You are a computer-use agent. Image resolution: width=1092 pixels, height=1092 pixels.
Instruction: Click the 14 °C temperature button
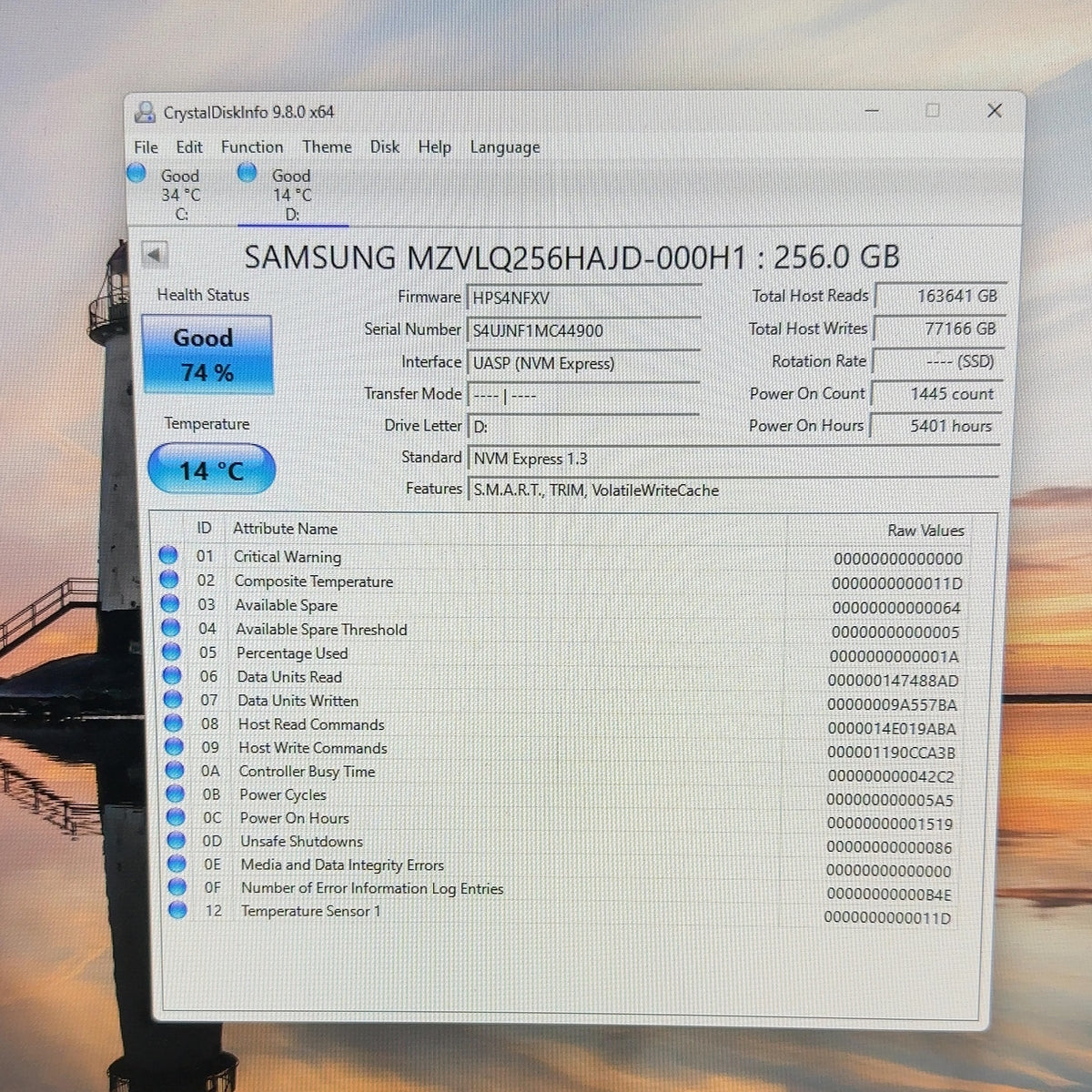click(x=211, y=470)
